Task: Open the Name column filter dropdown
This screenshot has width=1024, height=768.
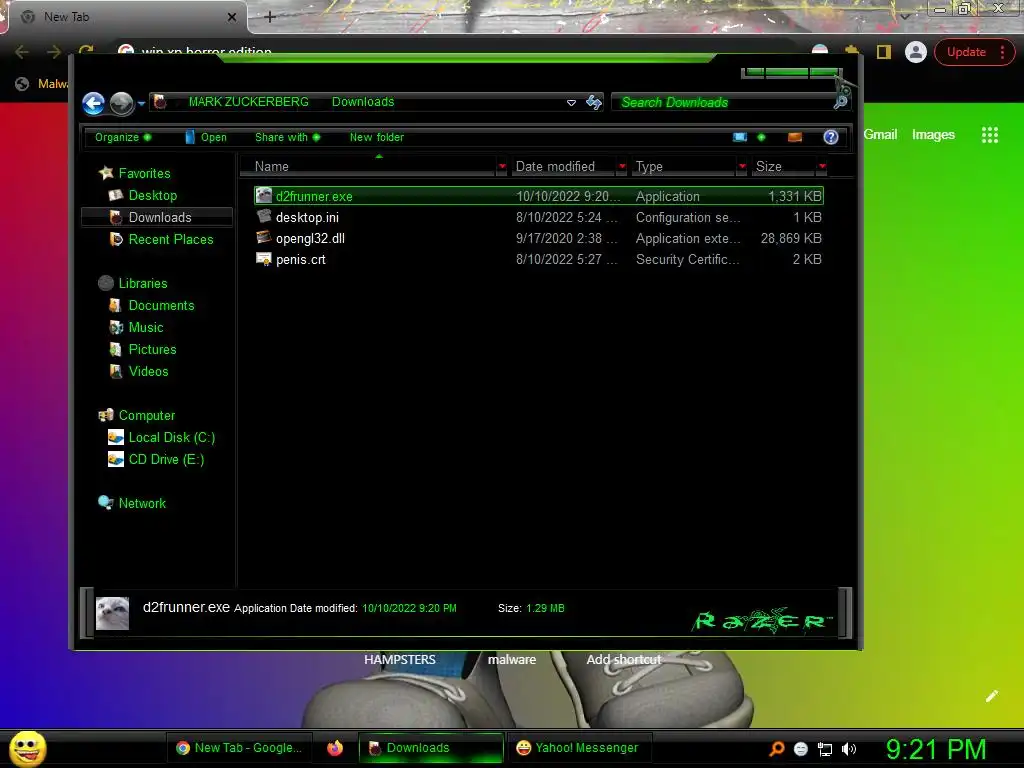Action: click(x=502, y=167)
